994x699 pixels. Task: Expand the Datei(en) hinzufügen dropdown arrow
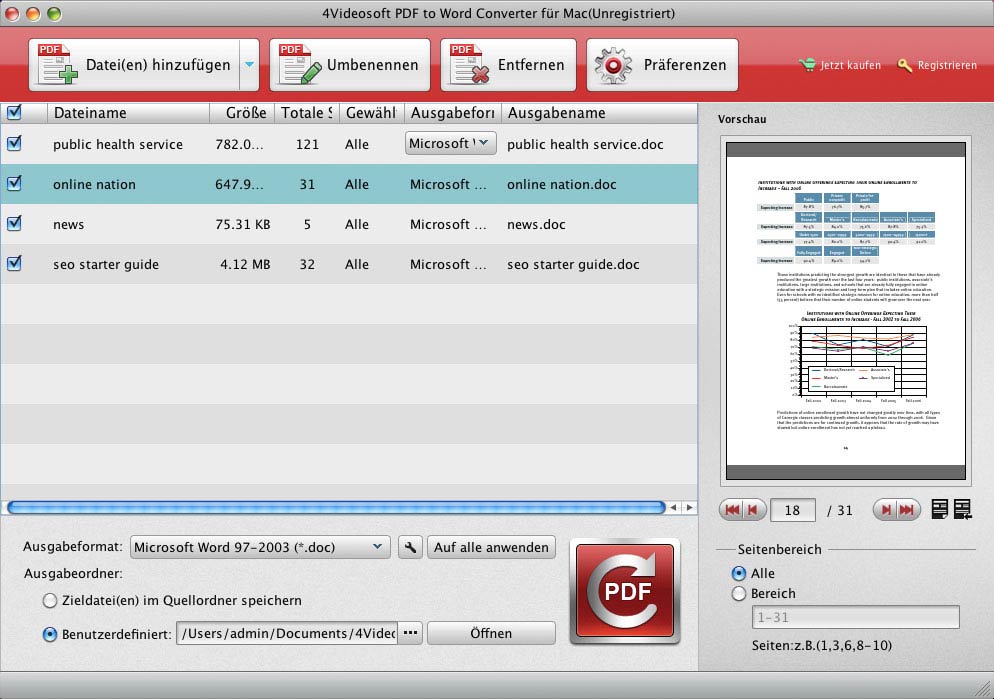(249, 65)
